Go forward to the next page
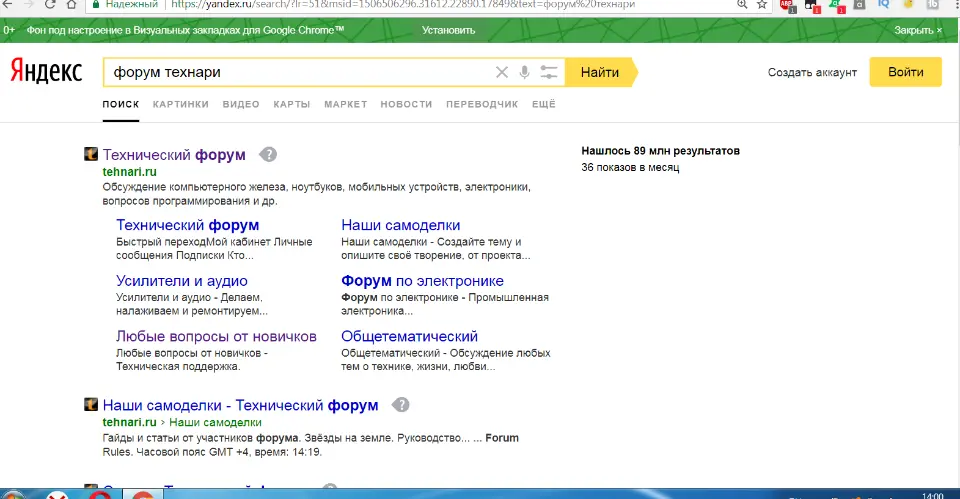The height and width of the screenshot is (499, 960). tap(29, 4)
